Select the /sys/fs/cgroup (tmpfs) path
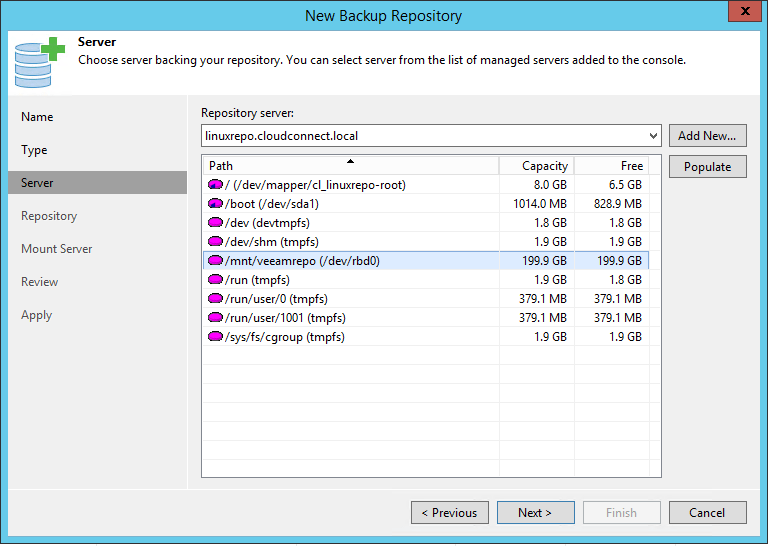This screenshot has height=546, width=768. click(x=285, y=337)
